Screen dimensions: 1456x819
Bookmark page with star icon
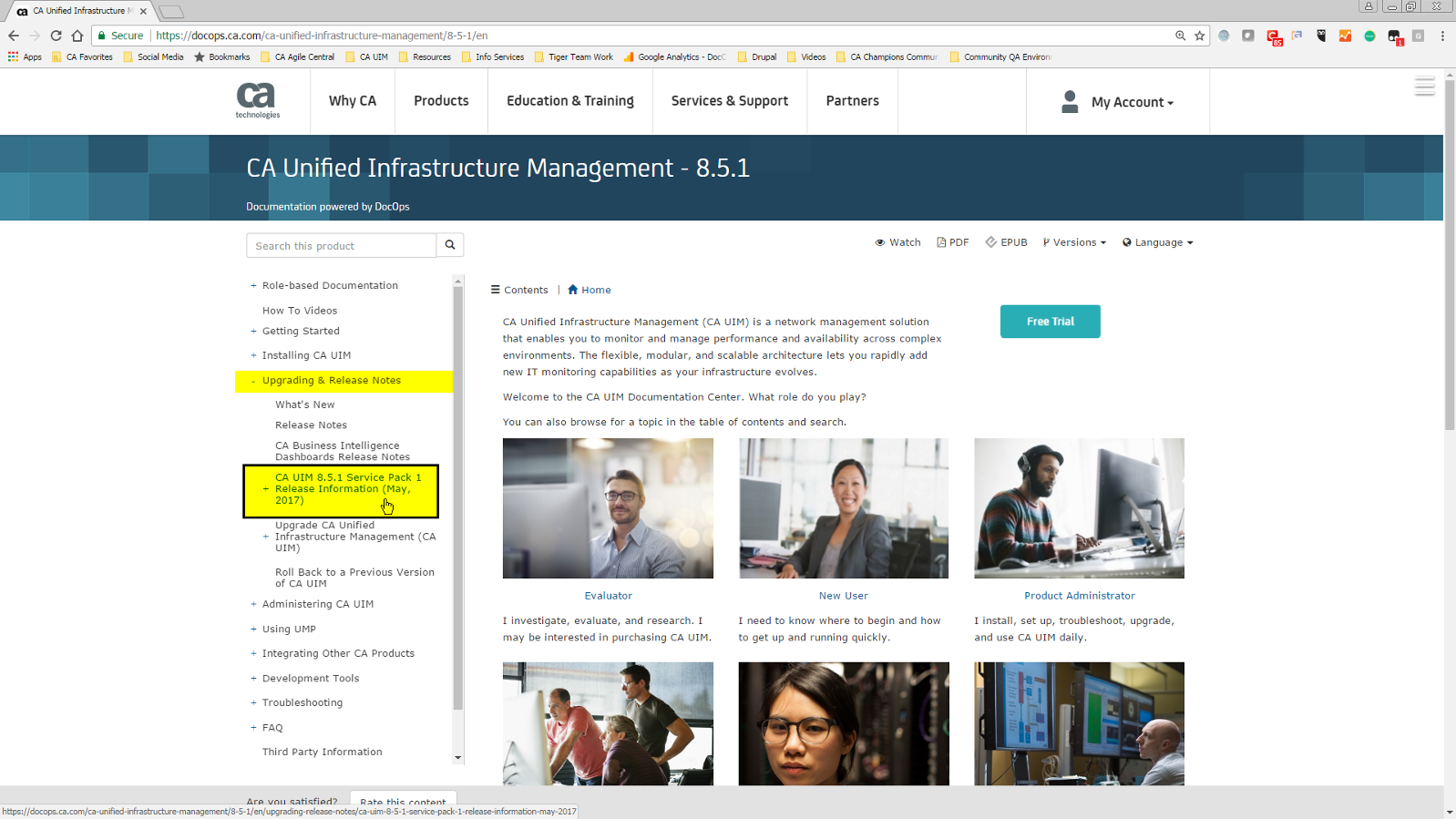1199,36
